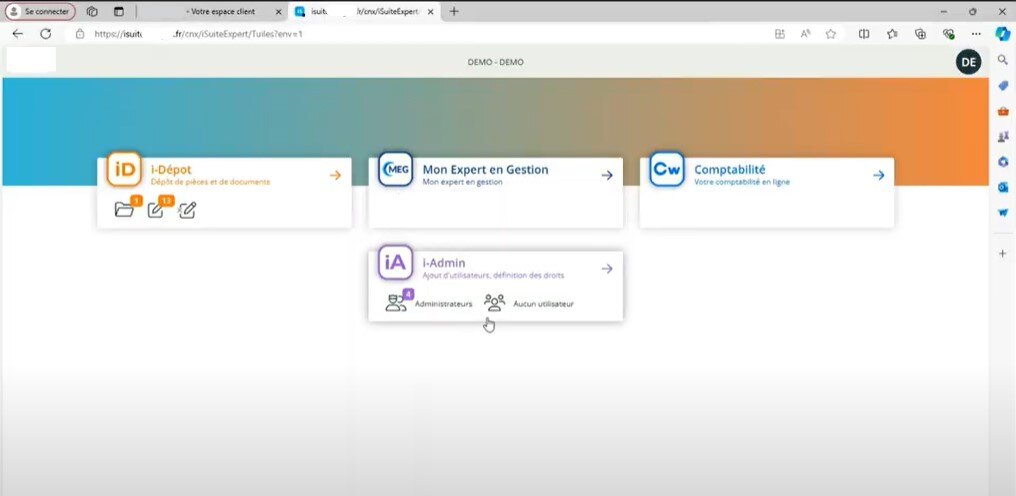Click the purple iA logo icon
The width and height of the screenshot is (1016, 496).
click(396, 264)
